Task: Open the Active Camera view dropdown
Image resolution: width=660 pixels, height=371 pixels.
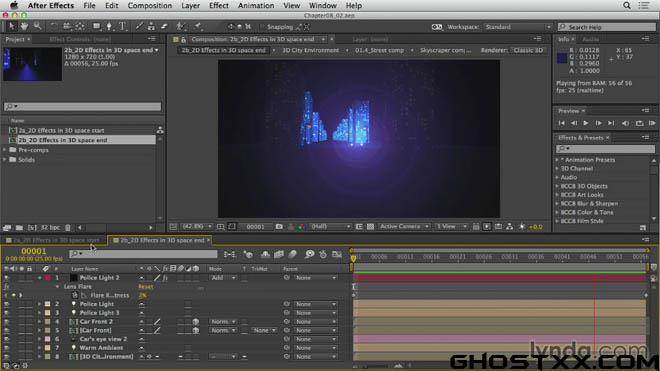Action: point(404,227)
